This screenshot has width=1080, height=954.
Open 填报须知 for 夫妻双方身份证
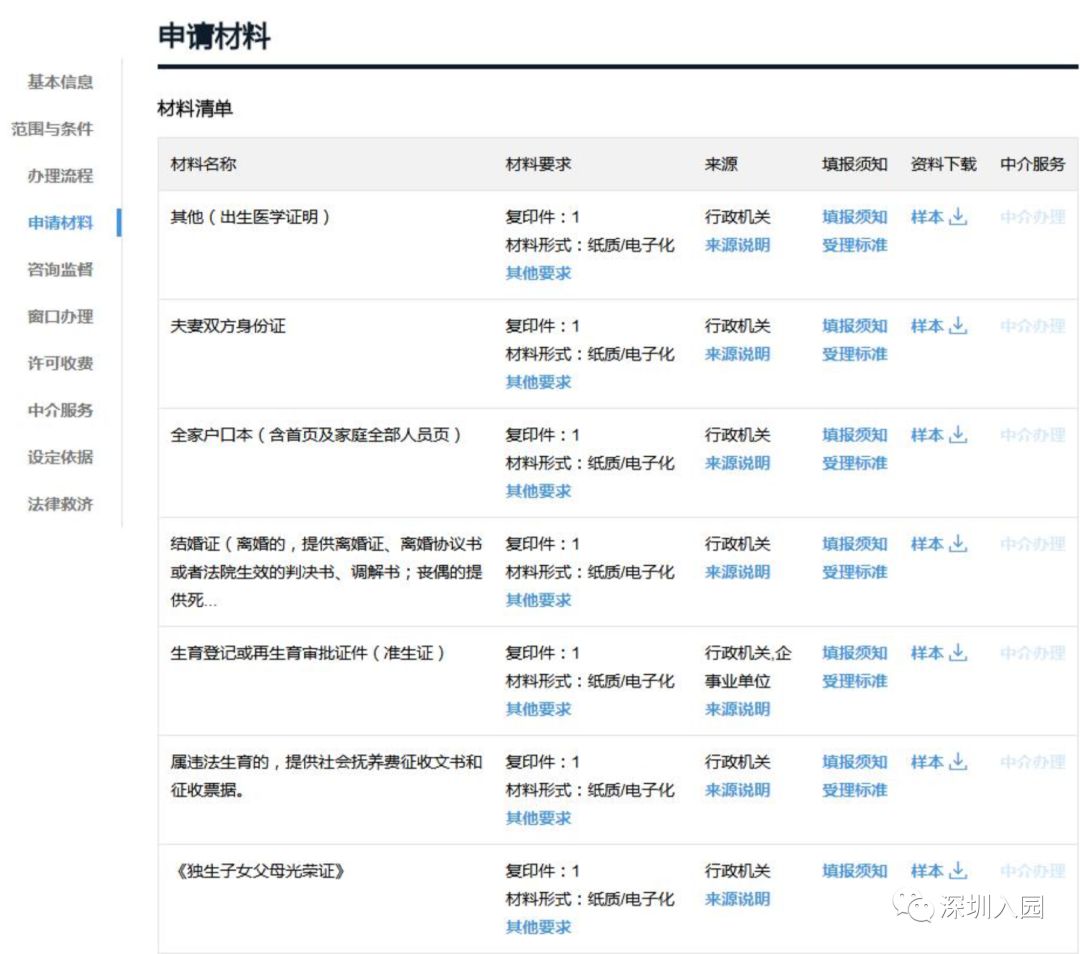pos(855,326)
